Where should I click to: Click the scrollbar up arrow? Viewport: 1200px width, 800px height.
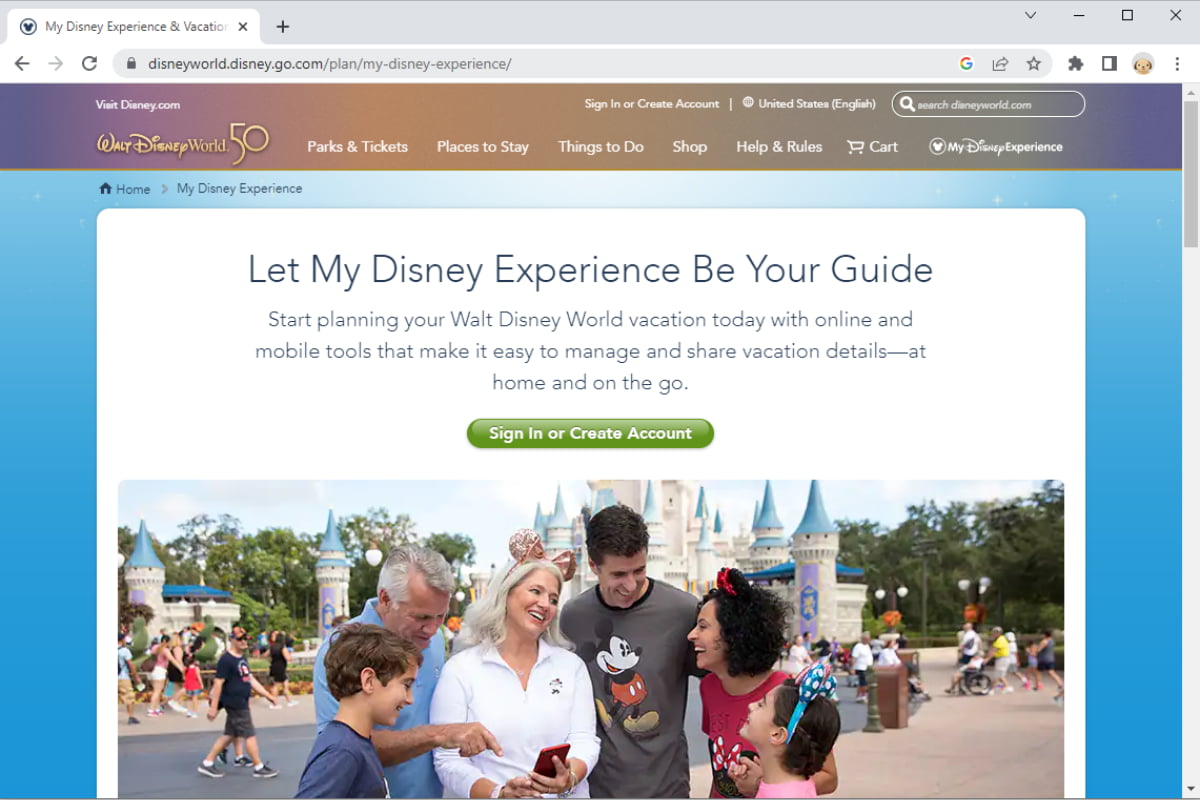click(1190, 92)
